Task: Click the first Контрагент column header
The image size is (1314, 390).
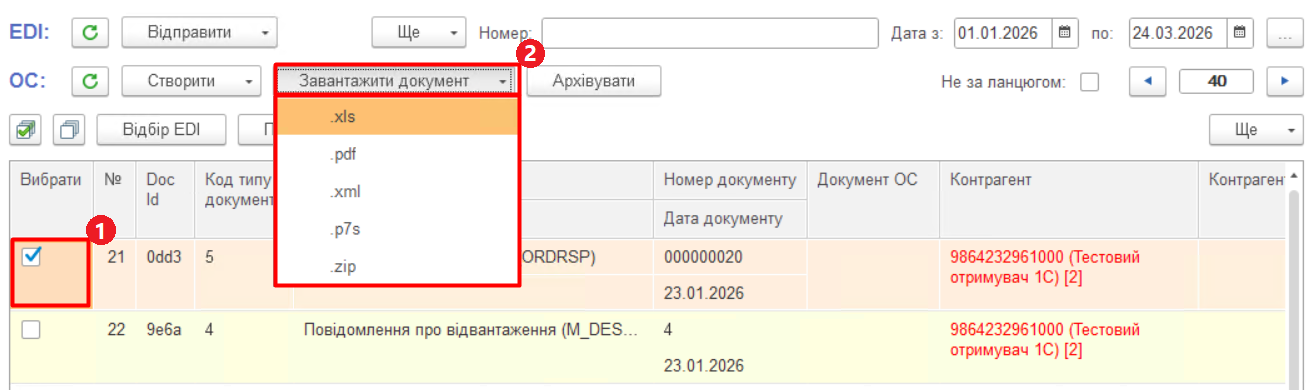Action: (x=1068, y=198)
